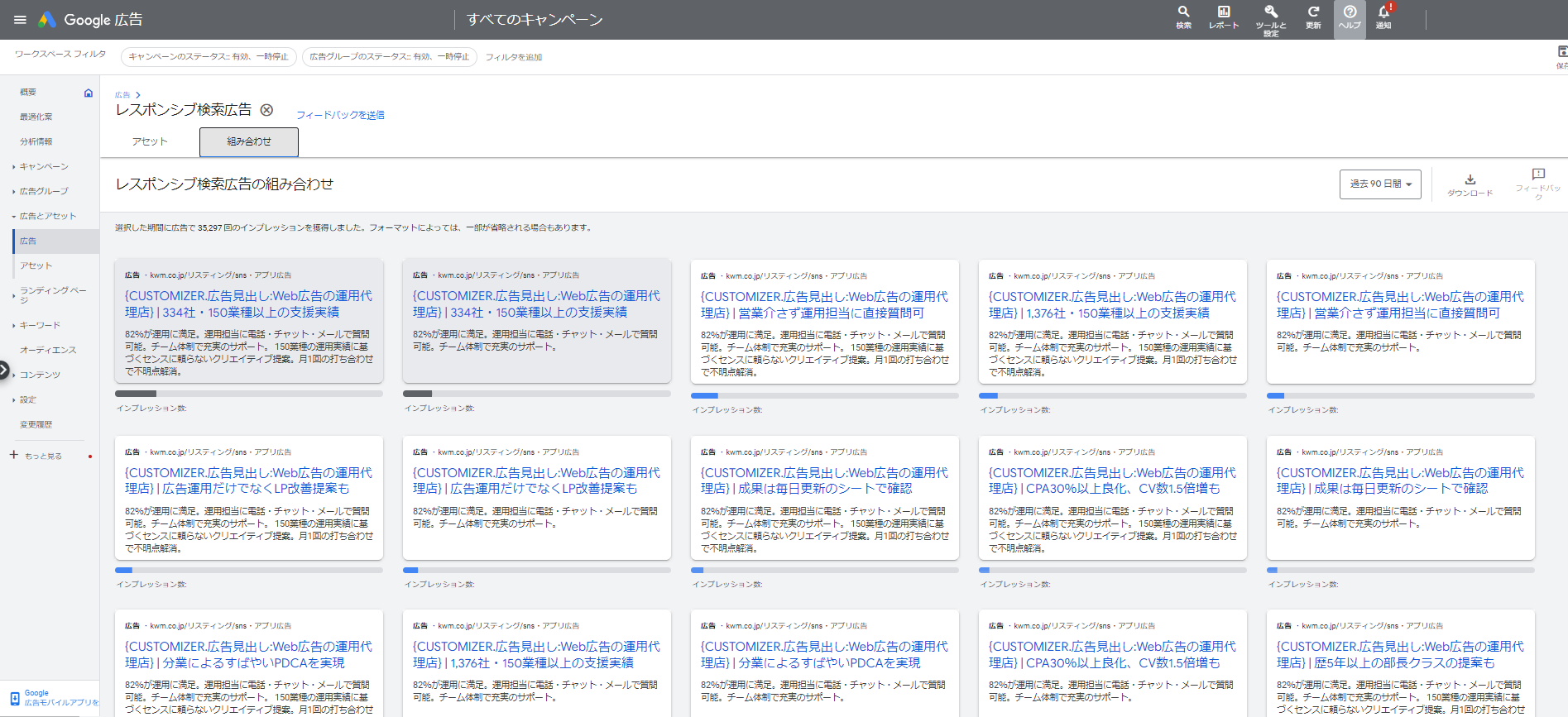The image size is (1568, 717).
Task: Click impression bar under first 334社 ad card
Action: [x=249, y=394]
